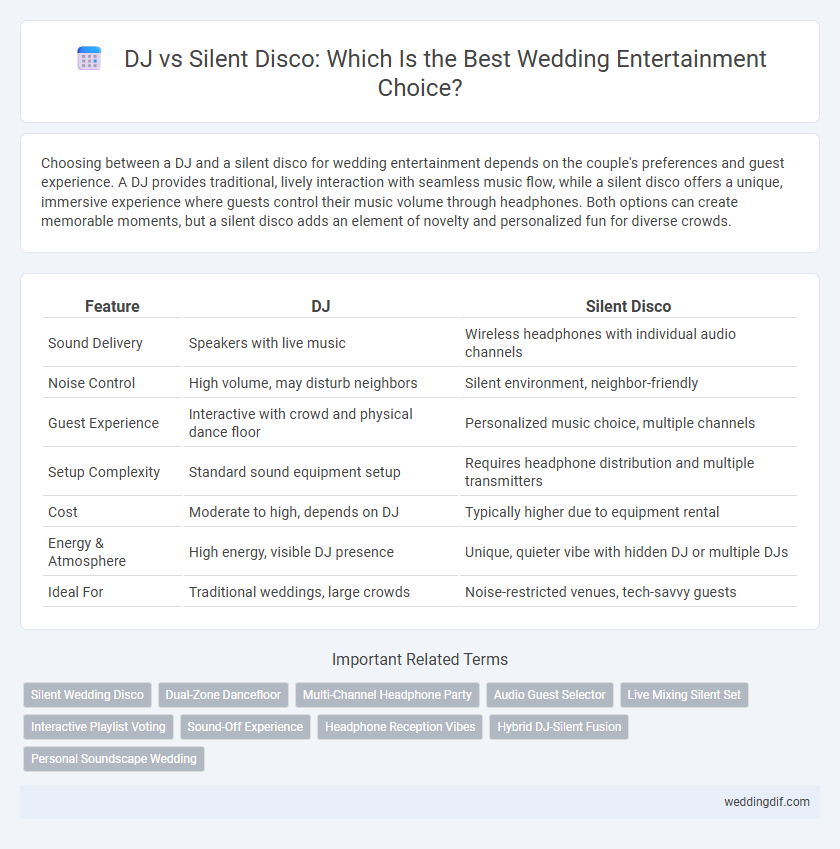This screenshot has width=840, height=849.
Task: Click the Important Related Terms heading
Action: point(420,659)
